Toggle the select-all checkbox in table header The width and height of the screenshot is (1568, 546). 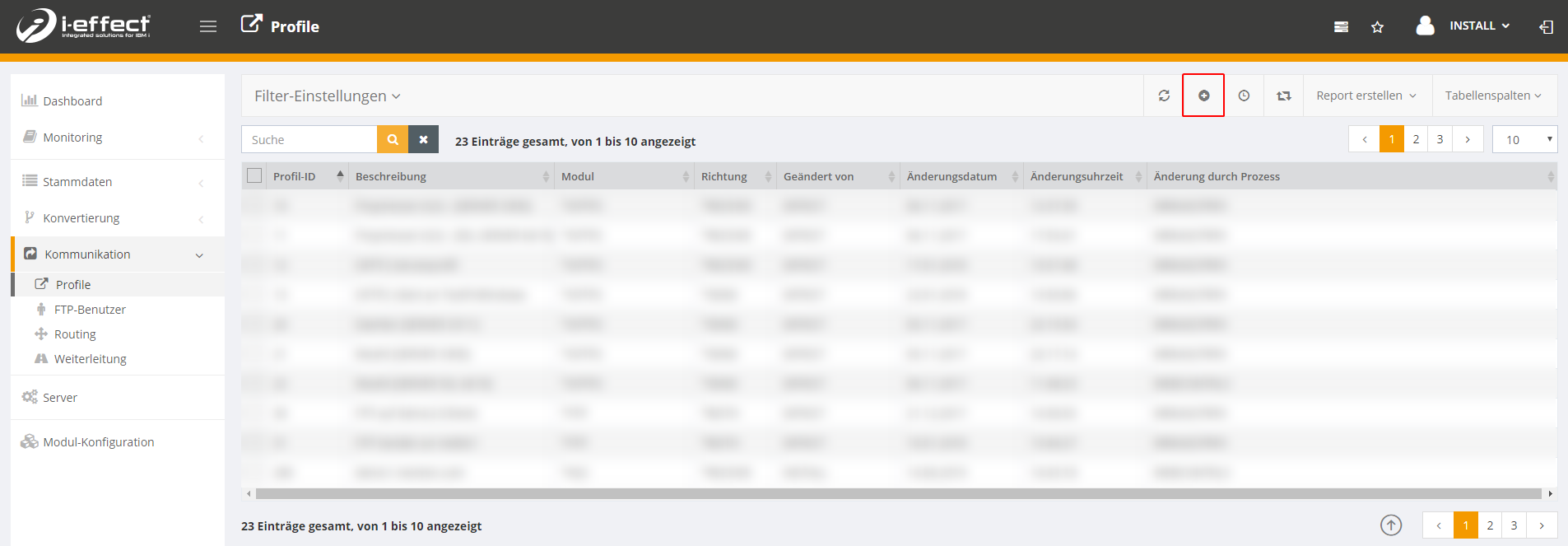click(254, 176)
